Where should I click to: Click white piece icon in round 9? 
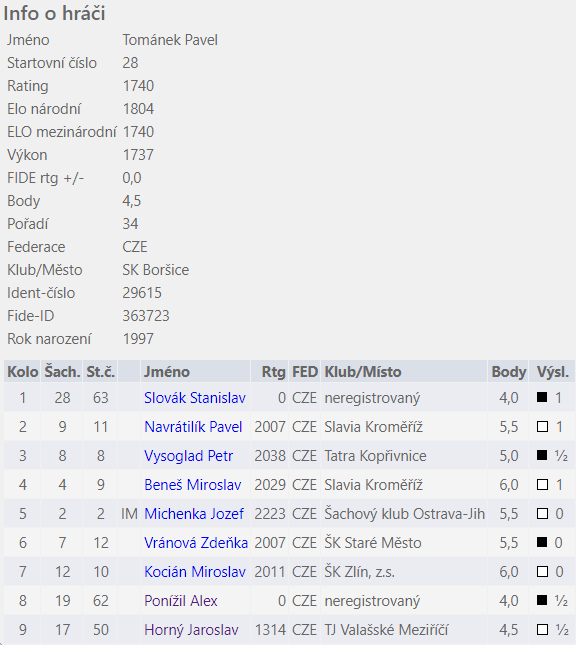542,629
